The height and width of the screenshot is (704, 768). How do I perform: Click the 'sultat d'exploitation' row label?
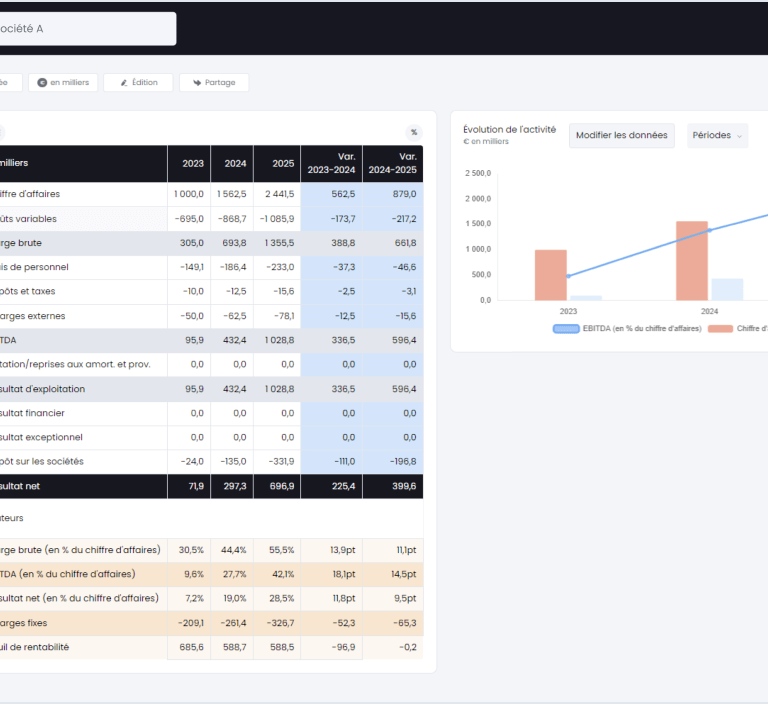[x=43, y=389]
